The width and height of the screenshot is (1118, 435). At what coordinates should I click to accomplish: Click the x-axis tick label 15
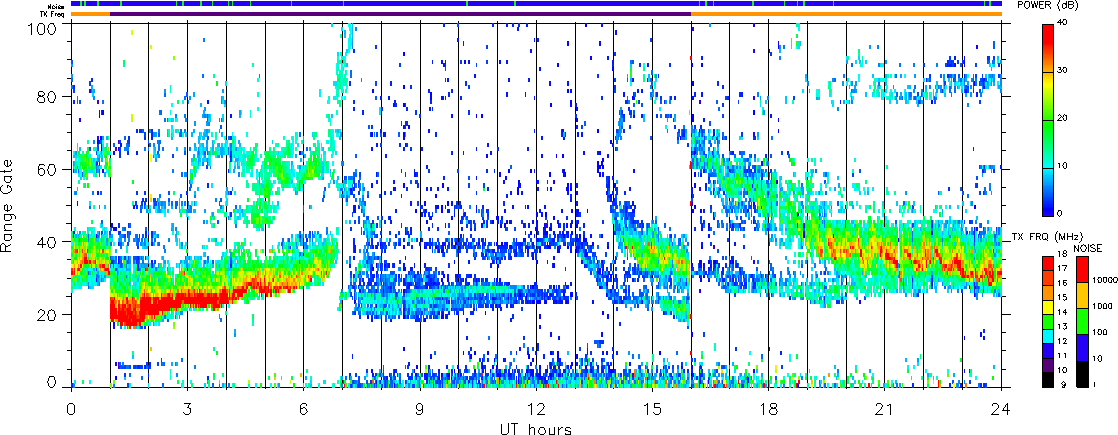click(x=652, y=409)
